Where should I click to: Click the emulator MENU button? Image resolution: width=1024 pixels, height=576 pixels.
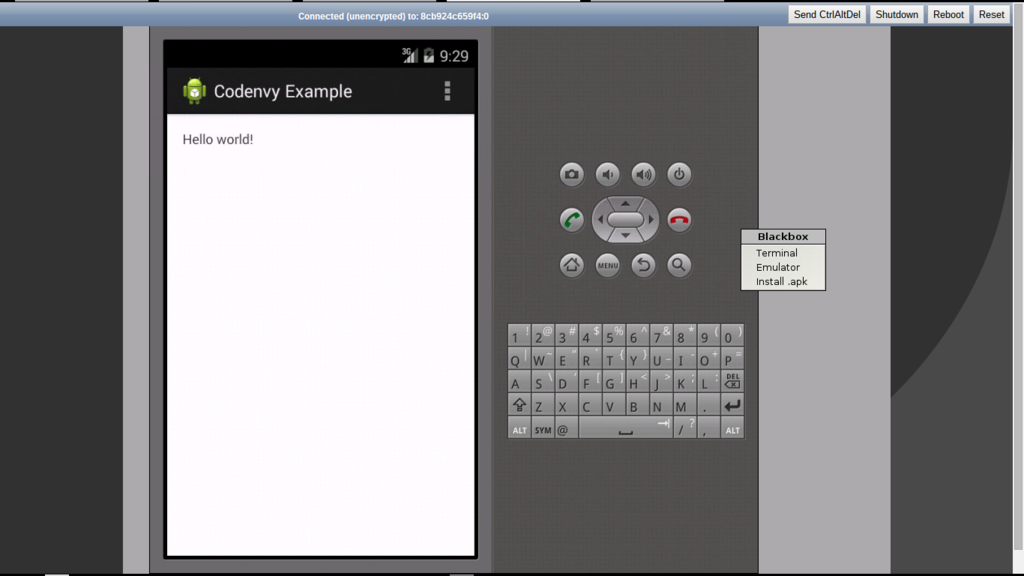coord(607,264)
